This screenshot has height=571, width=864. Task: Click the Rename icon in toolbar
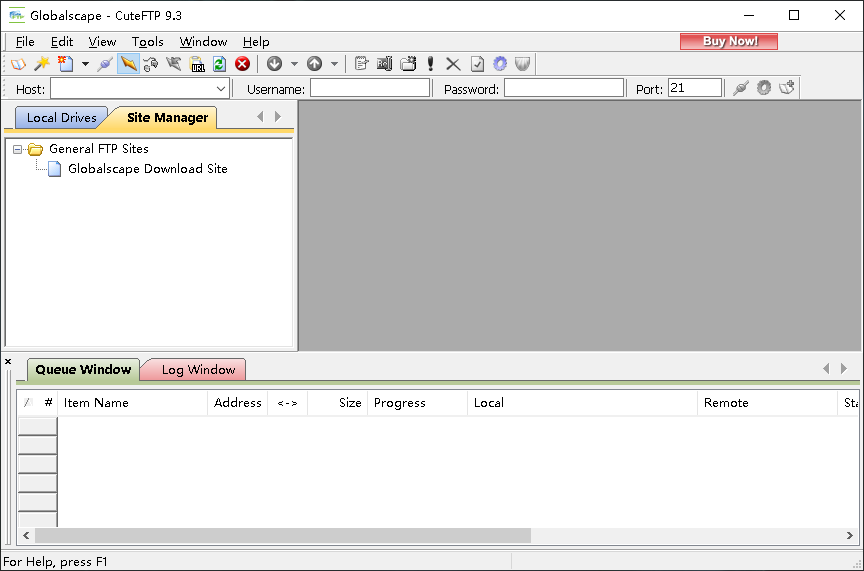385,64
